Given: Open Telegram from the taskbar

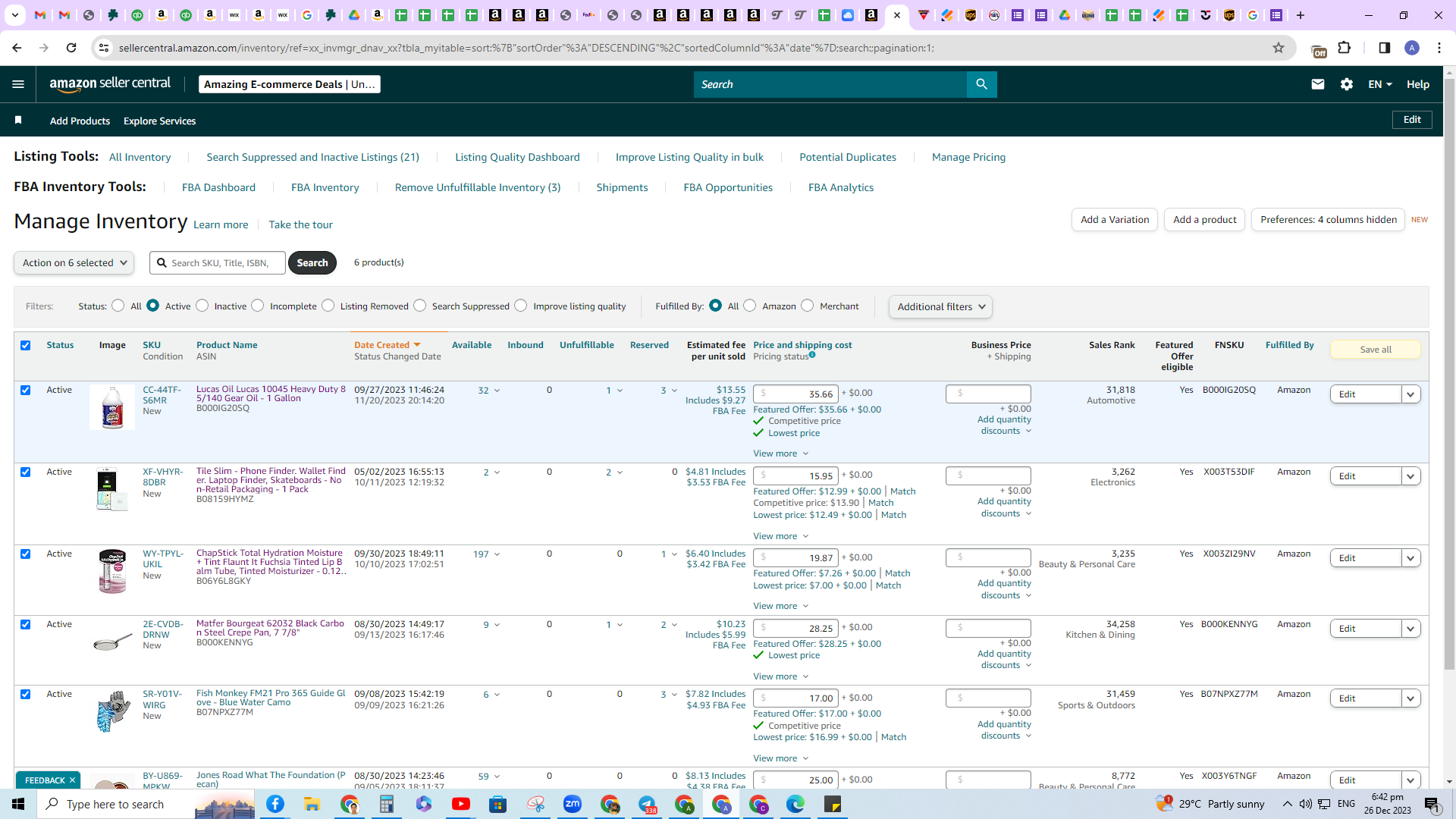Looking at the screenshot, I should [647, 804].
